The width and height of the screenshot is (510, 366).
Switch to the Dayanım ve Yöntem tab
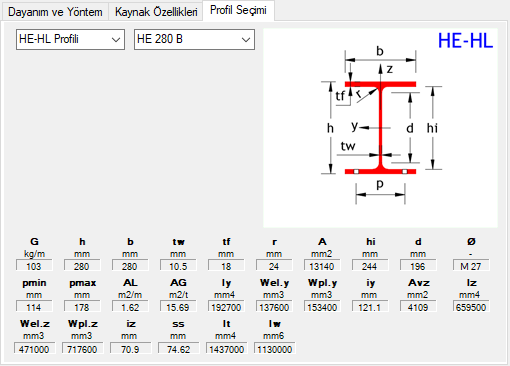pos(55,12)
